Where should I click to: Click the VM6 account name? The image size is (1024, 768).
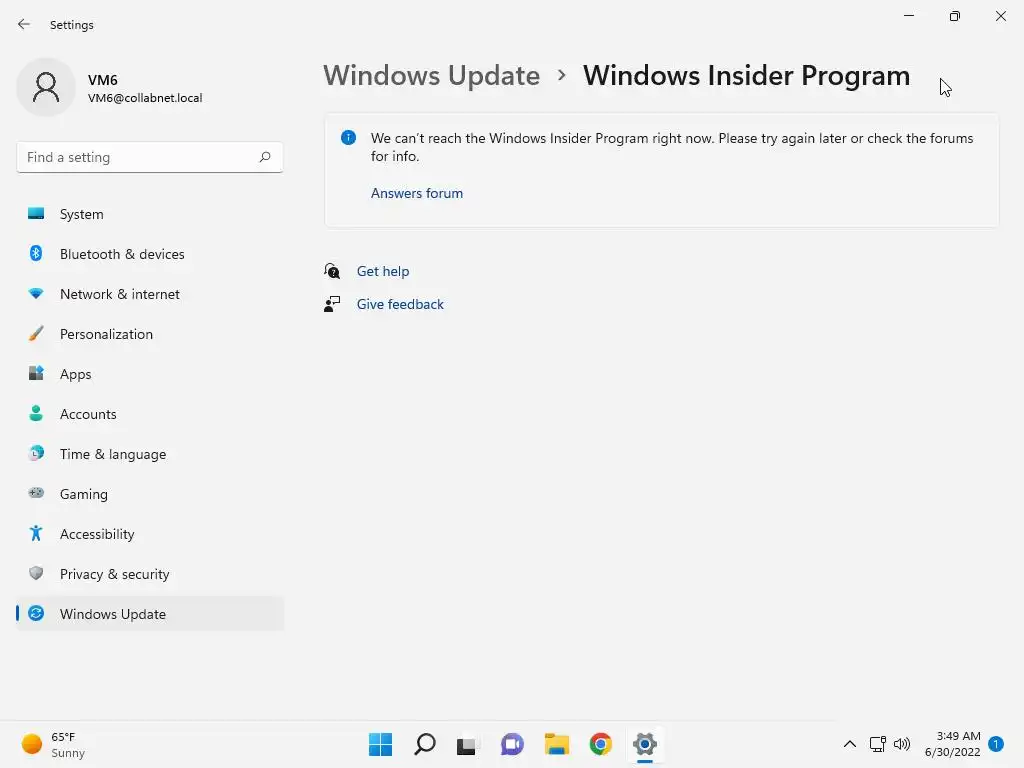point(103,80)
